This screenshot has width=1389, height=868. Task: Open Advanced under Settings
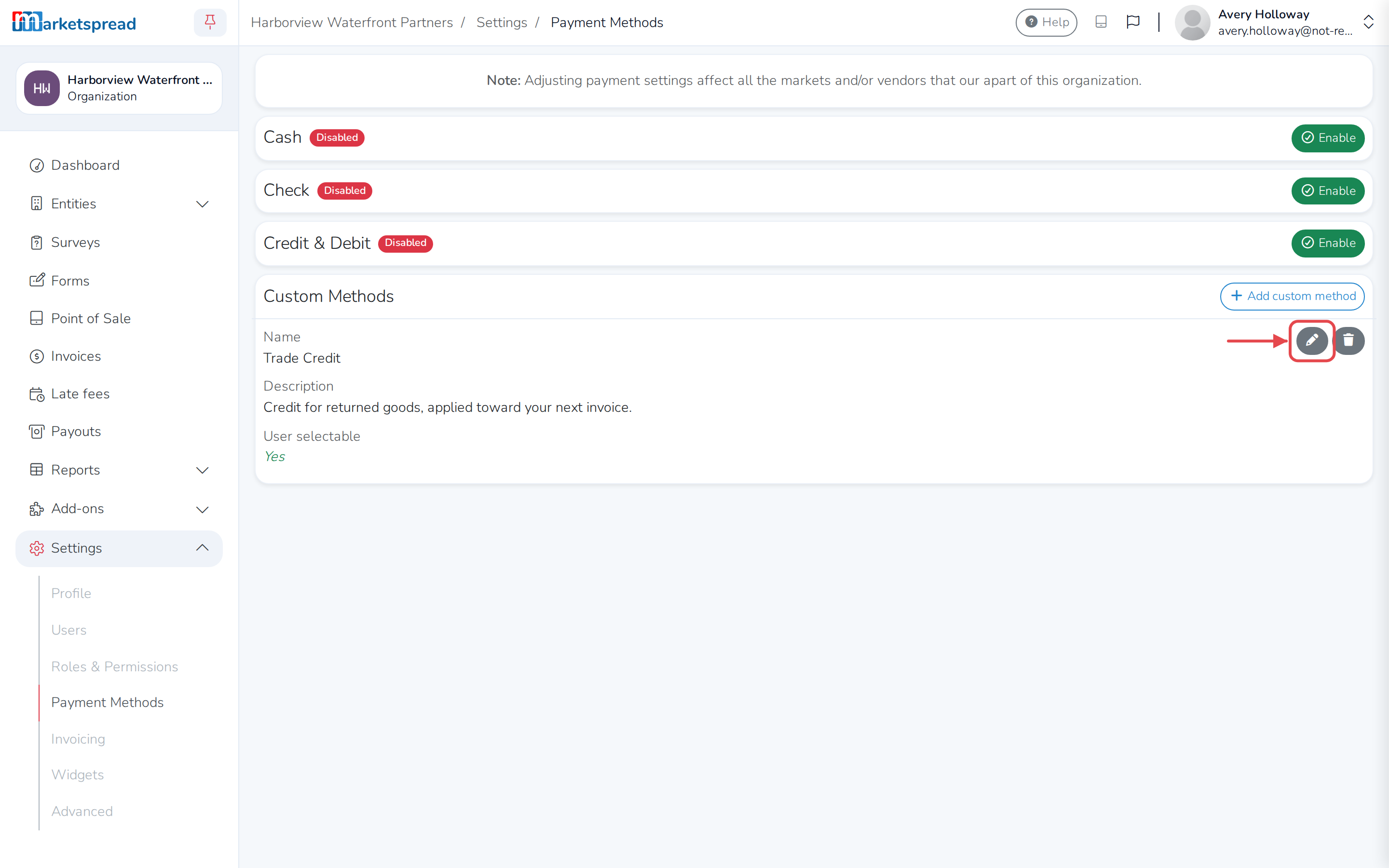click(82, 812)
